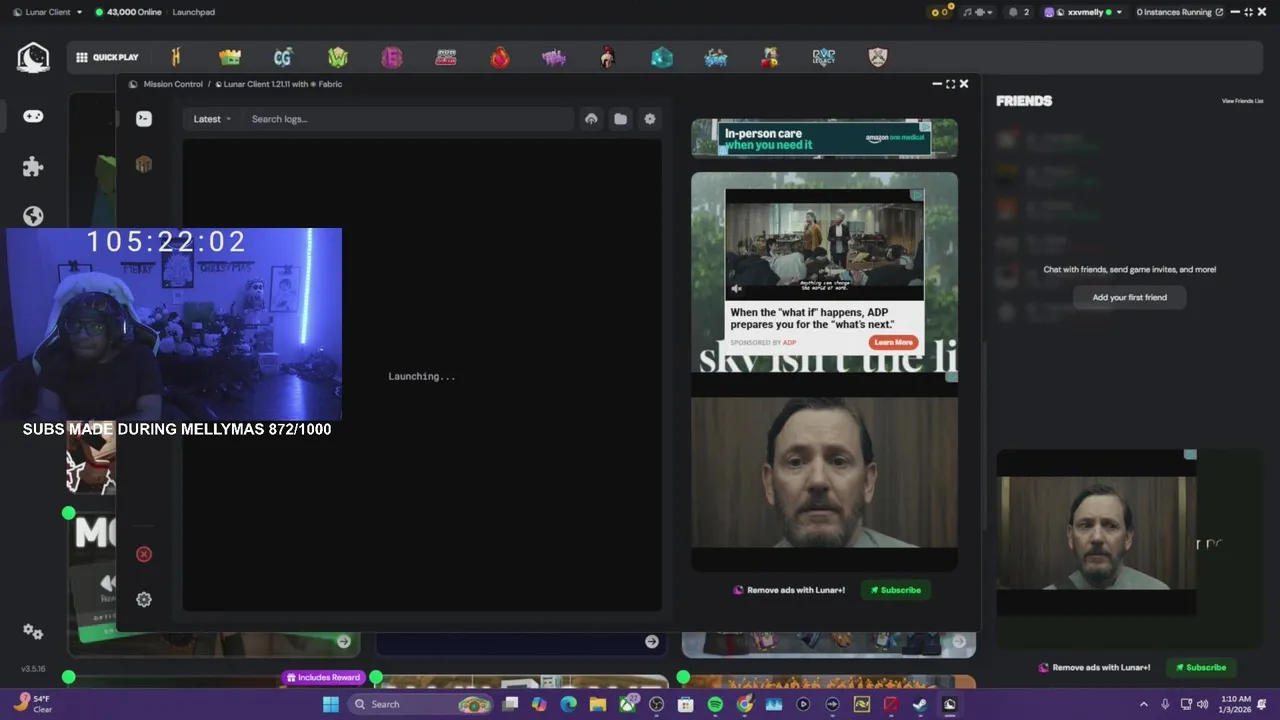Unmute the ADP video ad

coord(737,288)
